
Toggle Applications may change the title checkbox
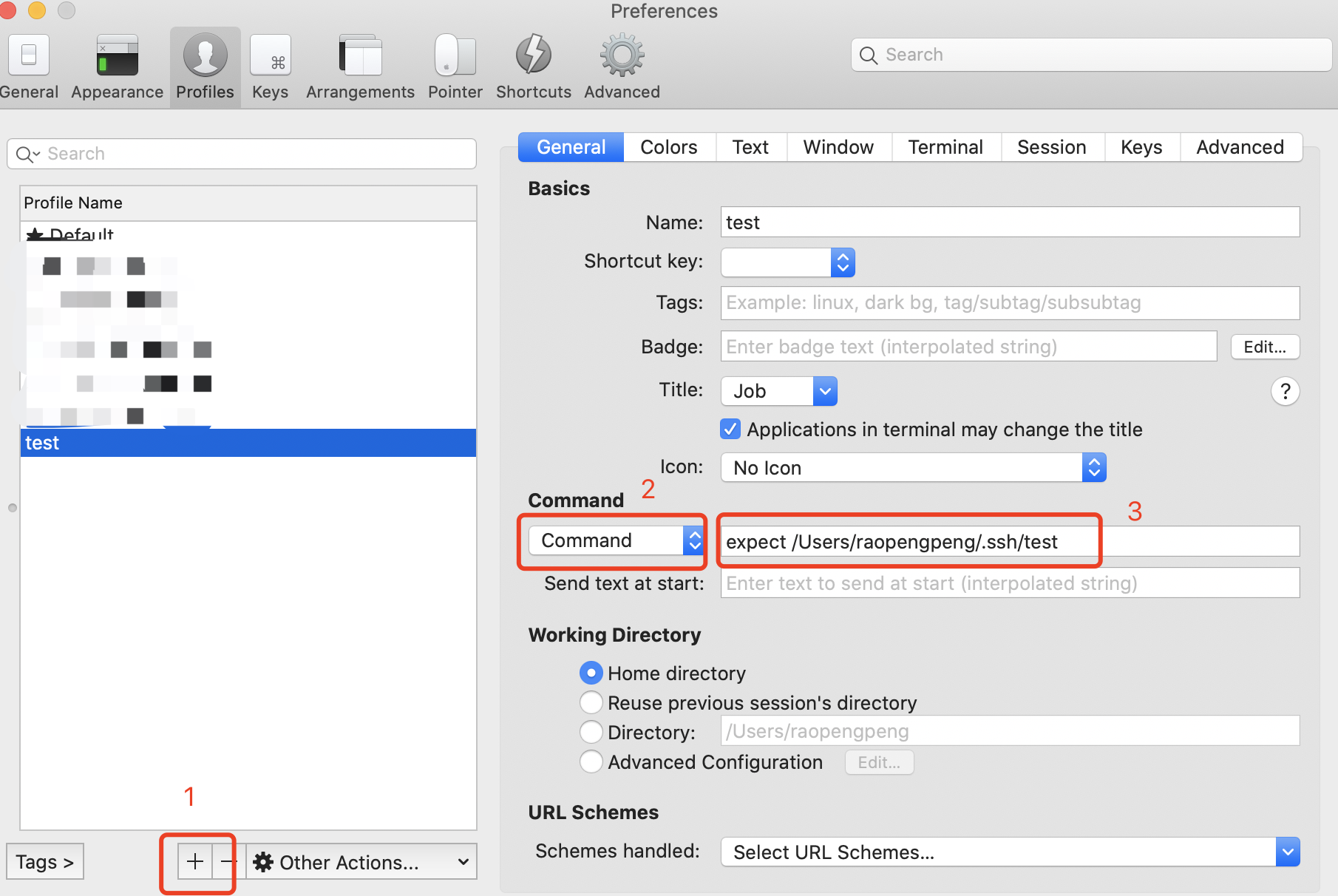coord(730,430)
